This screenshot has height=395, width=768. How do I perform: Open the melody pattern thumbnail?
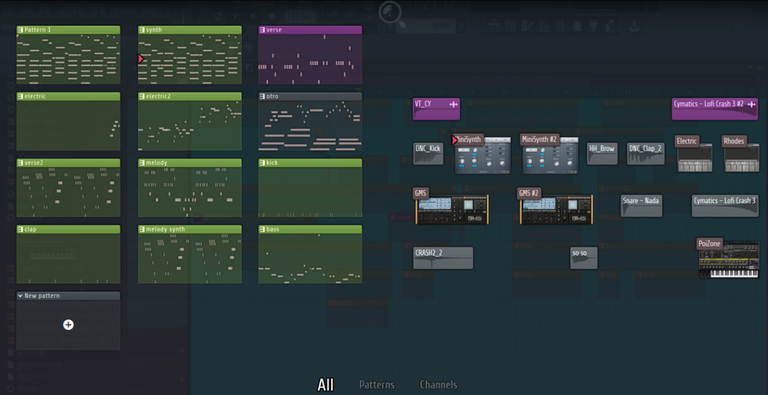tap(190, 188)
